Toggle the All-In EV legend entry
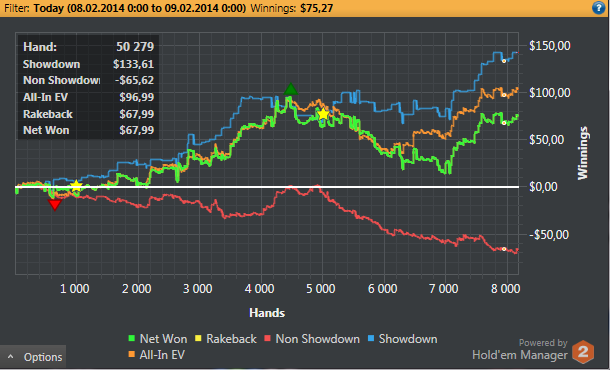The image size is (610, 370). pos(156,355)
